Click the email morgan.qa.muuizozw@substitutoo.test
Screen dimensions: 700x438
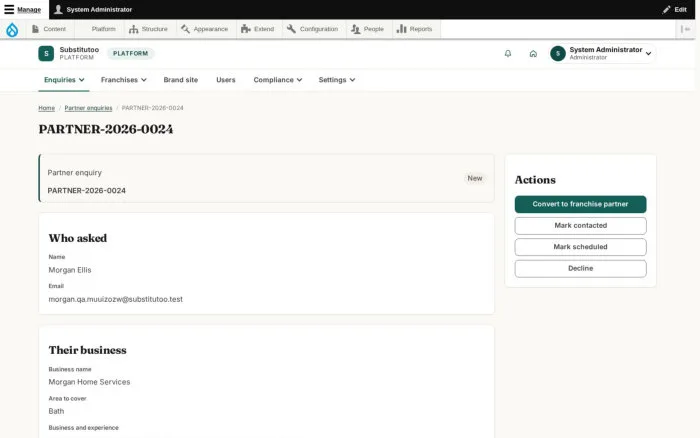coord(116,299)
